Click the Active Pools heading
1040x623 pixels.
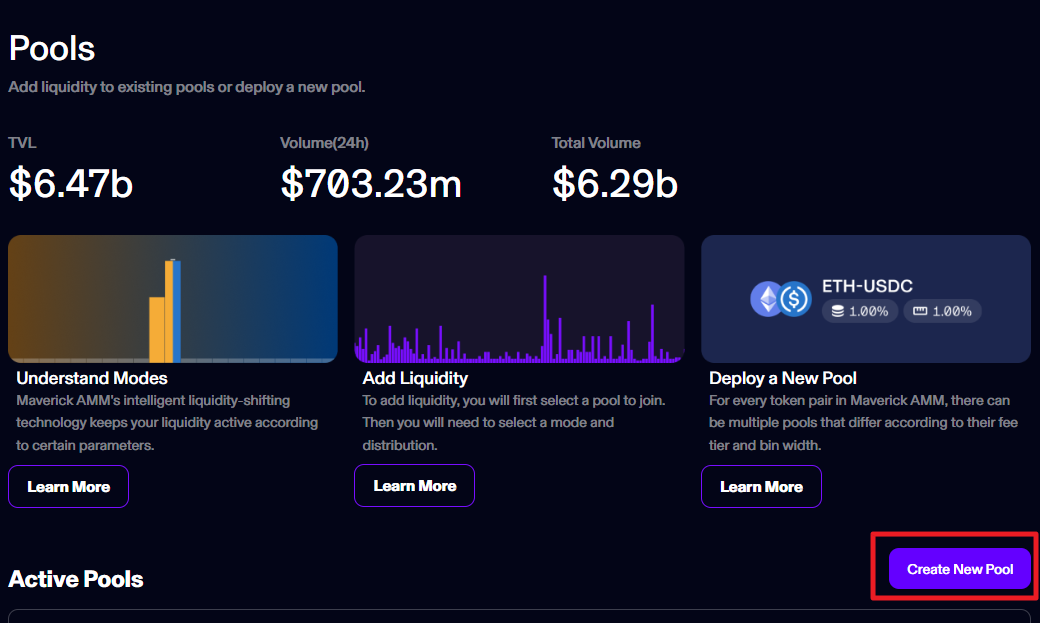click(76, 579)
